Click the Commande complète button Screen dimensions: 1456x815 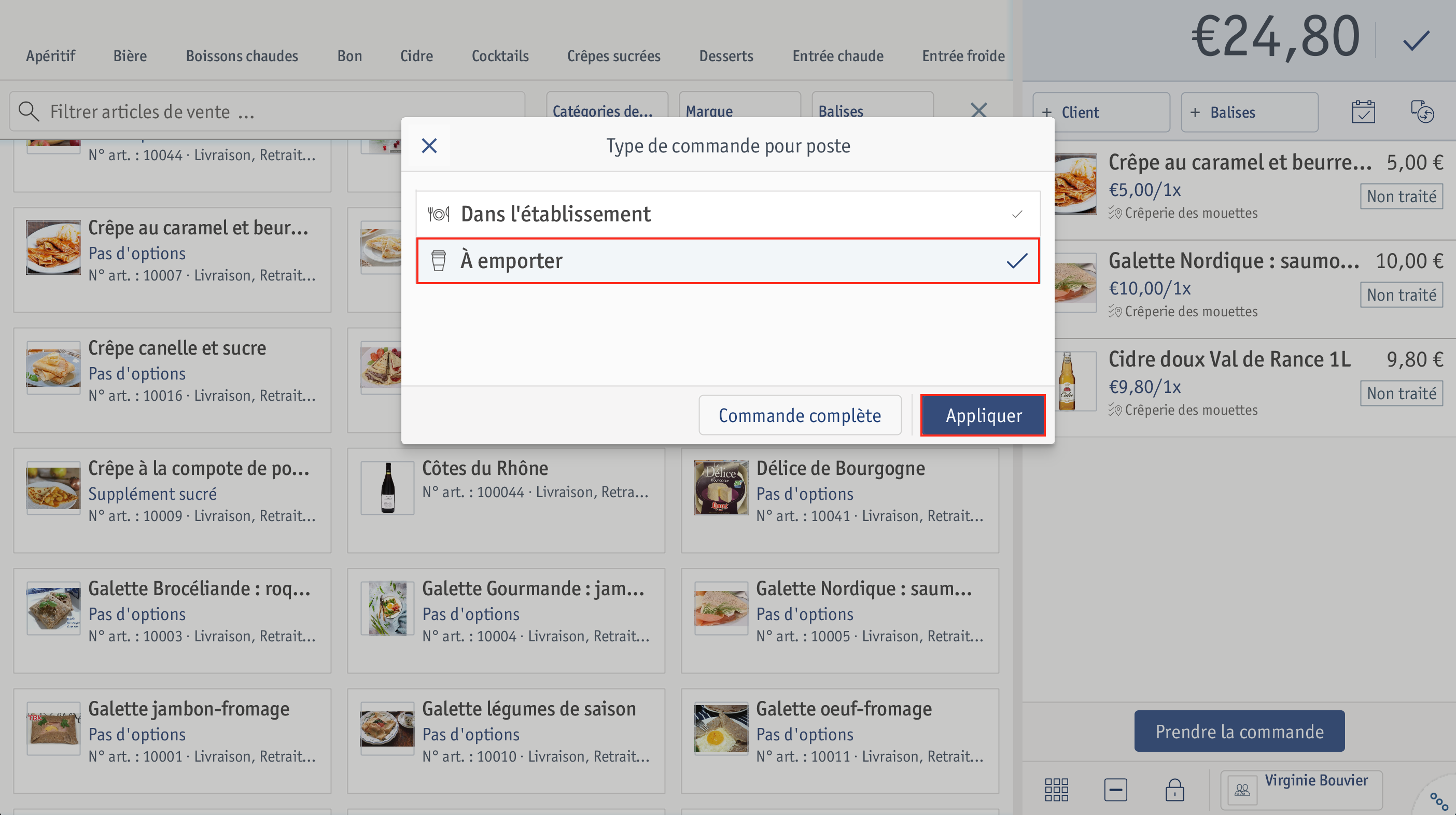(x=800, y=415)
